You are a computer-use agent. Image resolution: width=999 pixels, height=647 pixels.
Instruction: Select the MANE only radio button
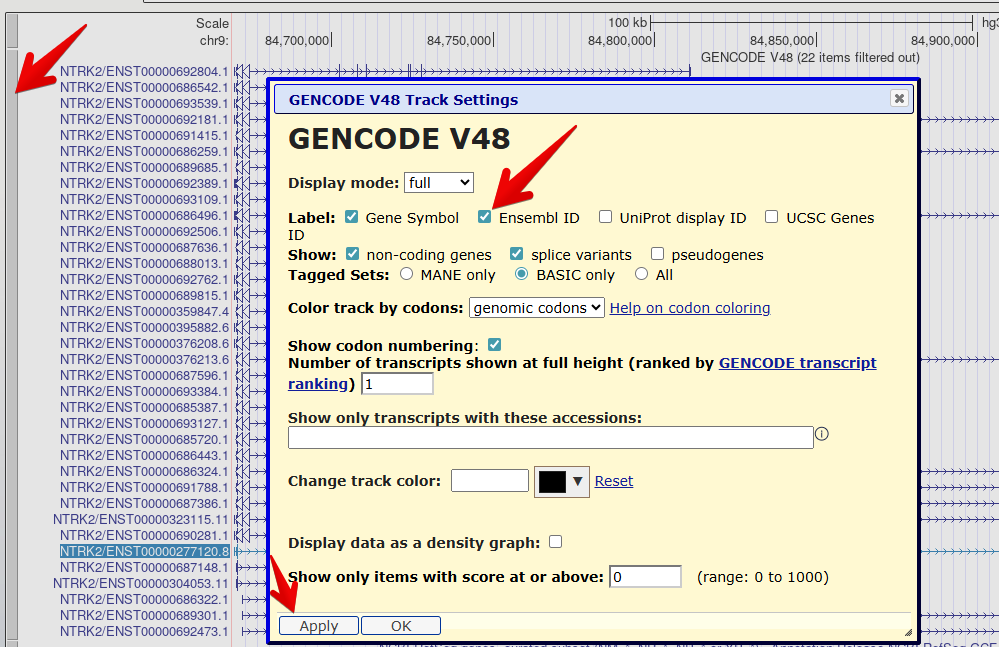407,274
